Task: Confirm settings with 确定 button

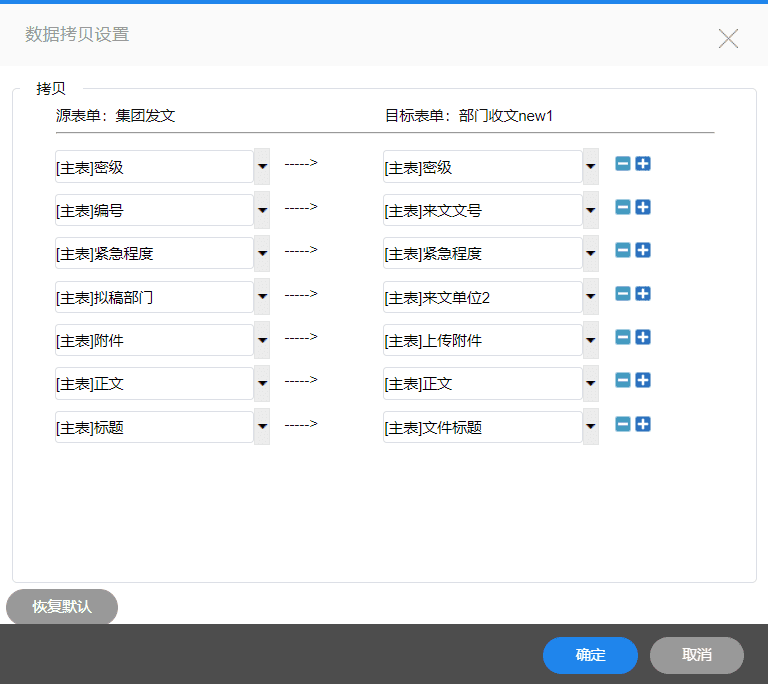Action: pyautogui.click(x=590, y=655)
